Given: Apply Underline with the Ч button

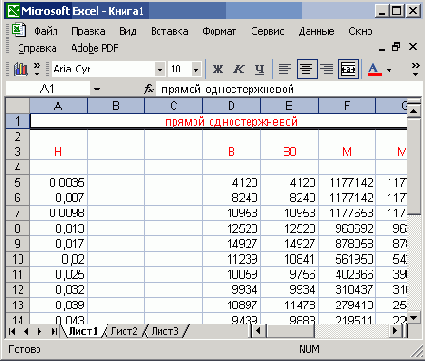Looking at the screenshot, I should (x=259, y=69).
